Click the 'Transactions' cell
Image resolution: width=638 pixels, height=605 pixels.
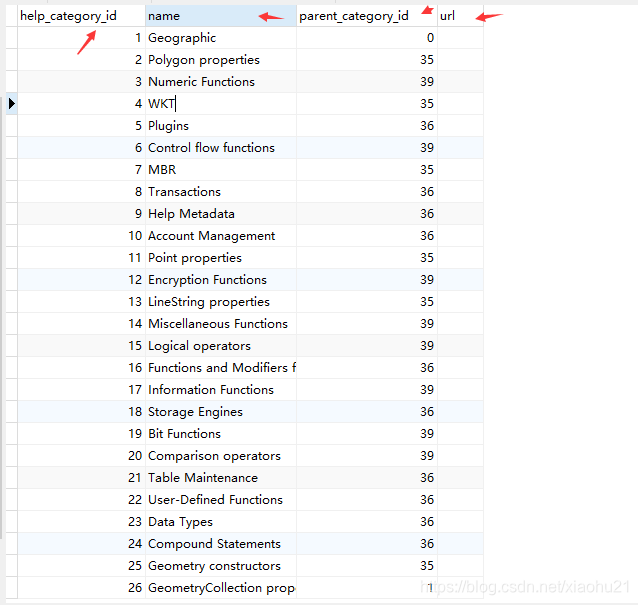pos(221,192)
